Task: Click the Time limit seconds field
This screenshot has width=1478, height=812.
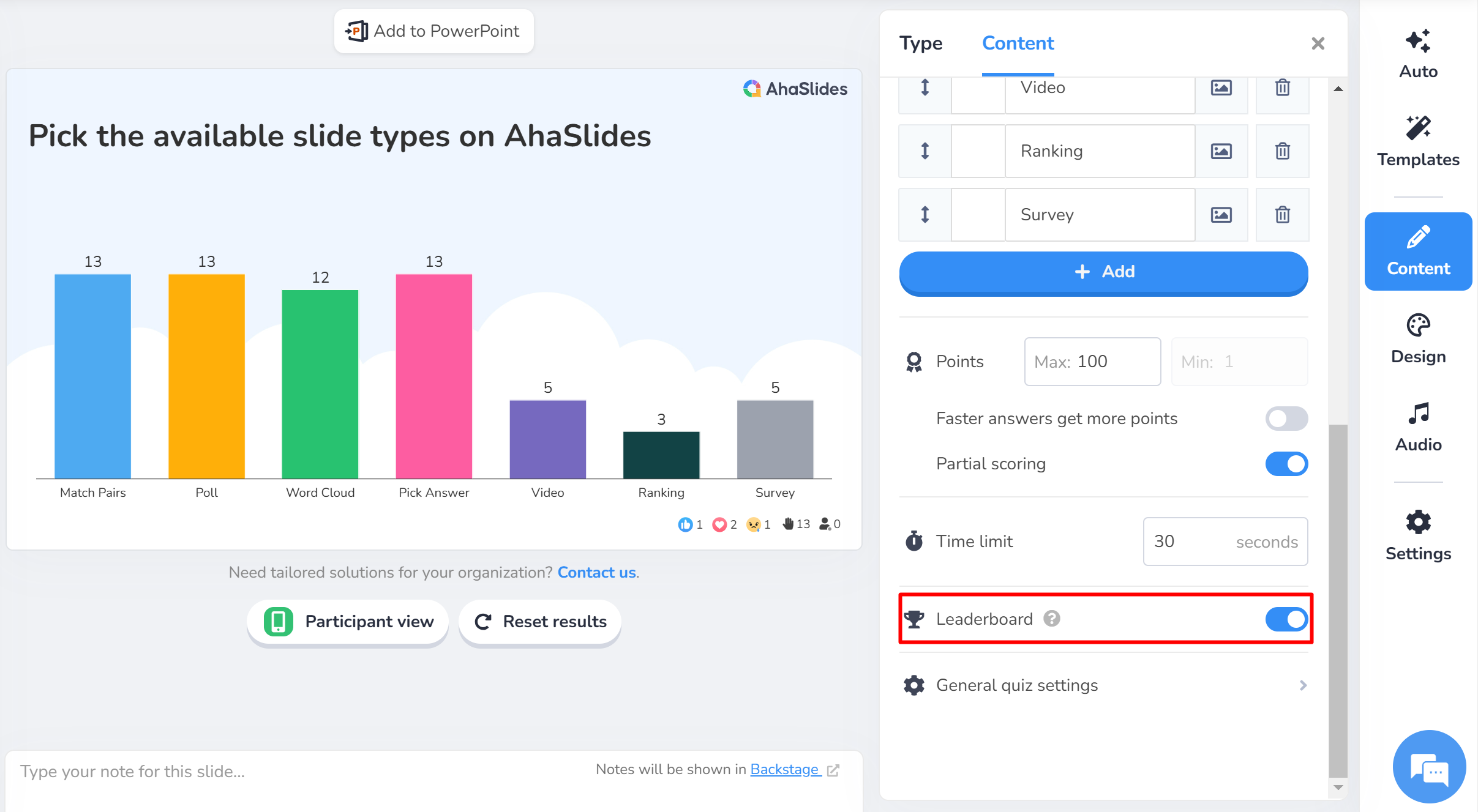Action: 1225,542
